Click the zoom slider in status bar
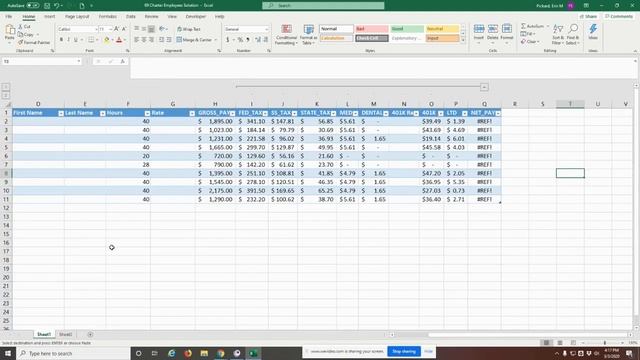The width and height of the screenshot is (640, 360). pyautogui.click(x=604, y=343)
